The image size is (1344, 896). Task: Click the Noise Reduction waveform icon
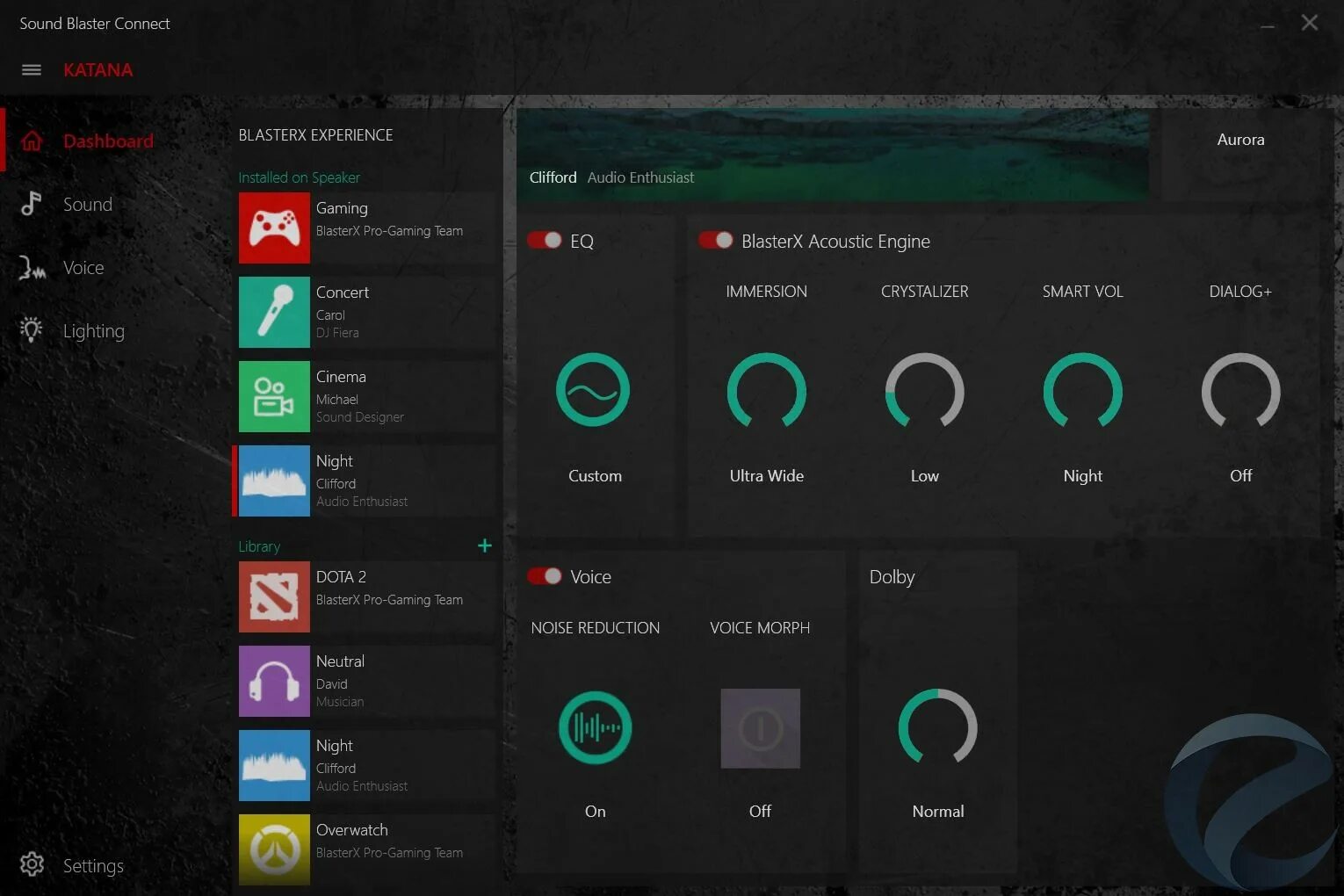coord(595,727)
